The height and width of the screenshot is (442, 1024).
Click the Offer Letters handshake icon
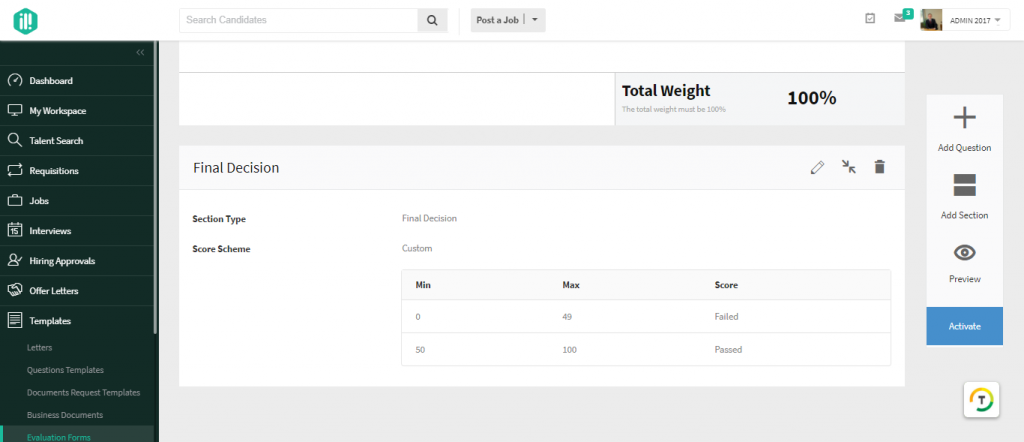14,291
